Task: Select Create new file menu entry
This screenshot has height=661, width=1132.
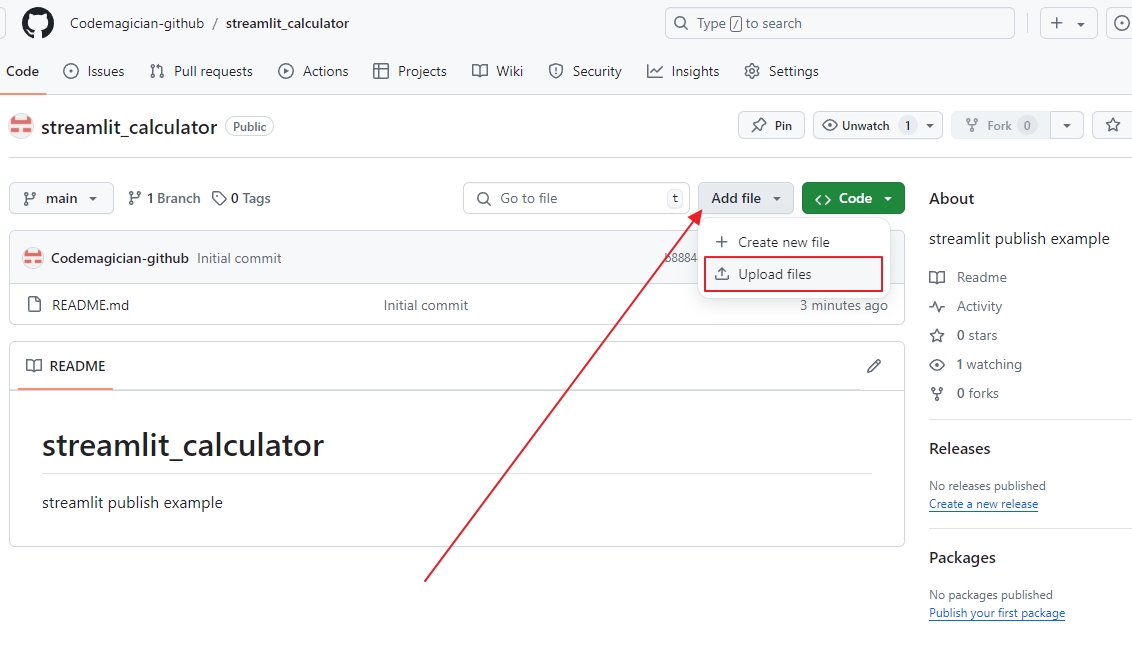Action: point(793,242)
